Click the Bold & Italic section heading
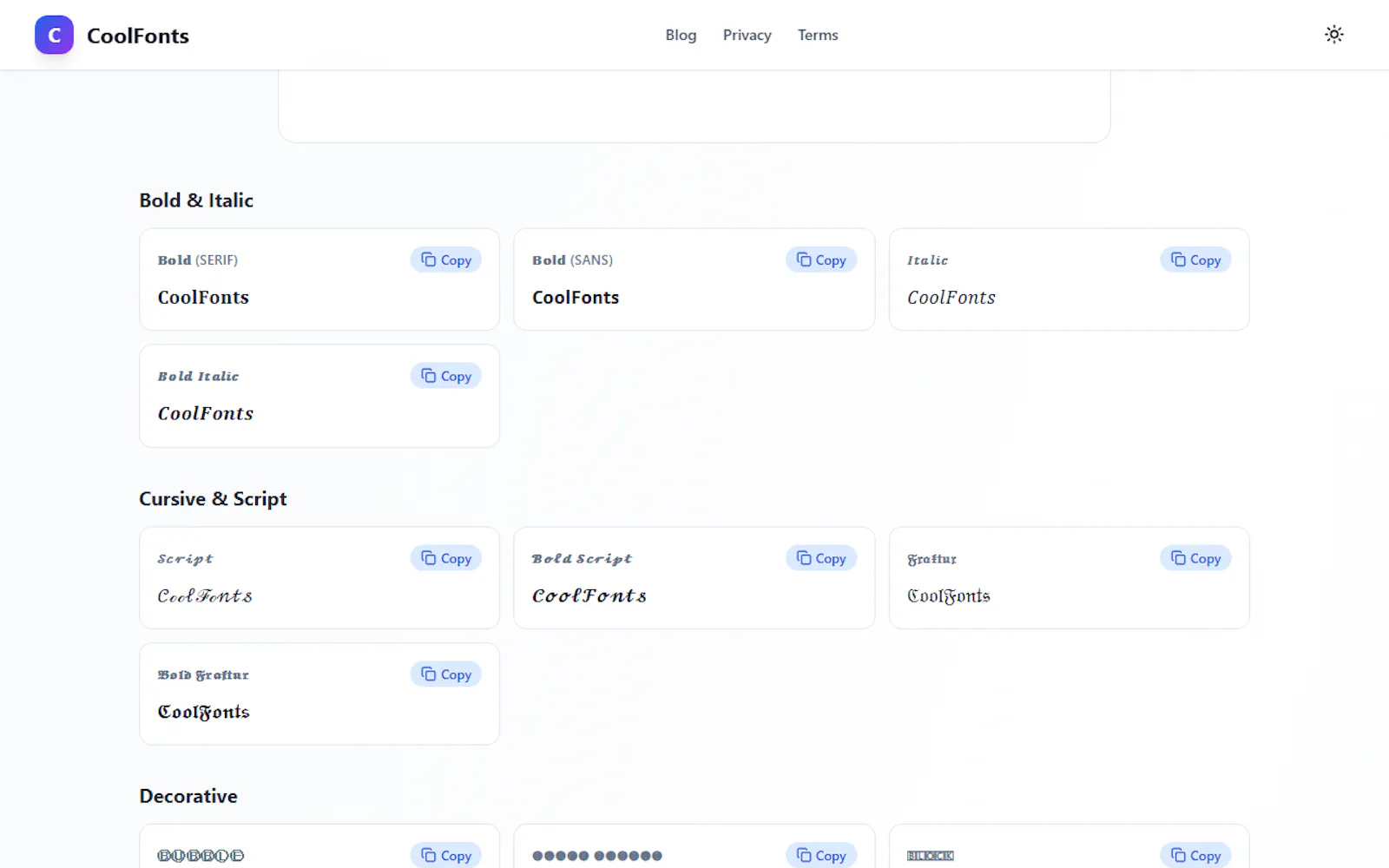Screen dimensions: 1389x868 click(196, 201)
